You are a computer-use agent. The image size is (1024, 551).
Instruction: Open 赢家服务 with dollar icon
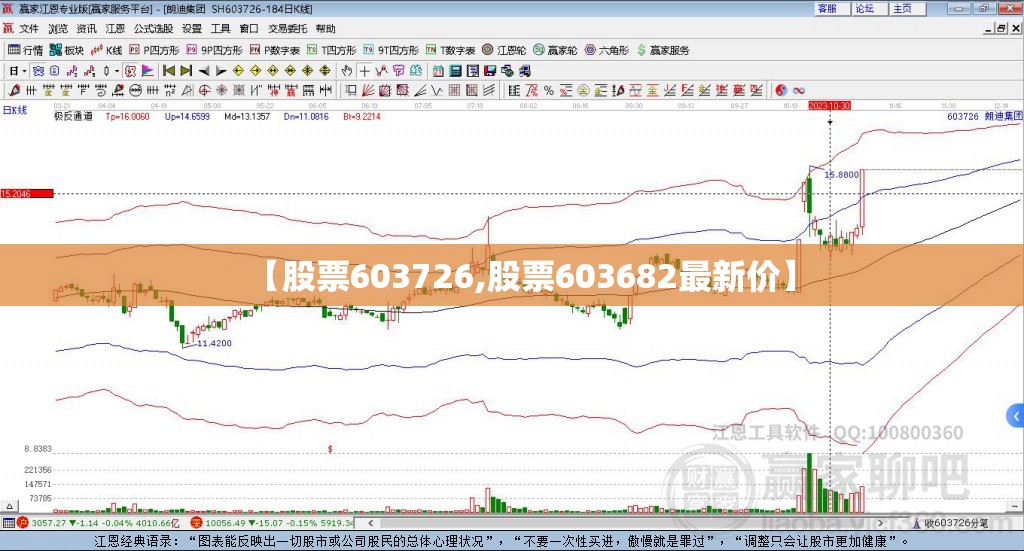coord(662,50)
